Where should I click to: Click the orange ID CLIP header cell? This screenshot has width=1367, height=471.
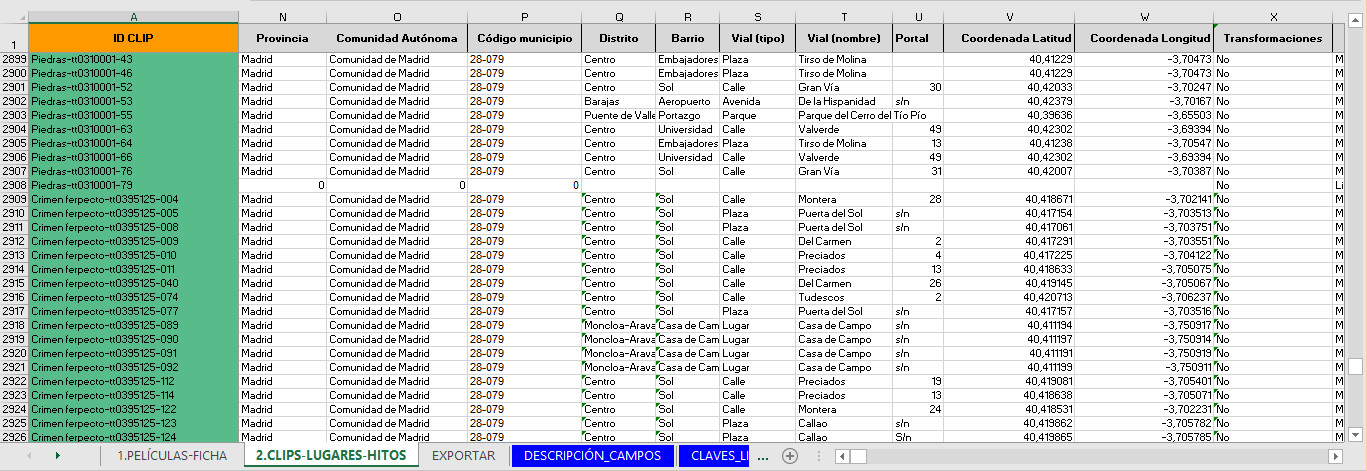(x=134, y=38)
